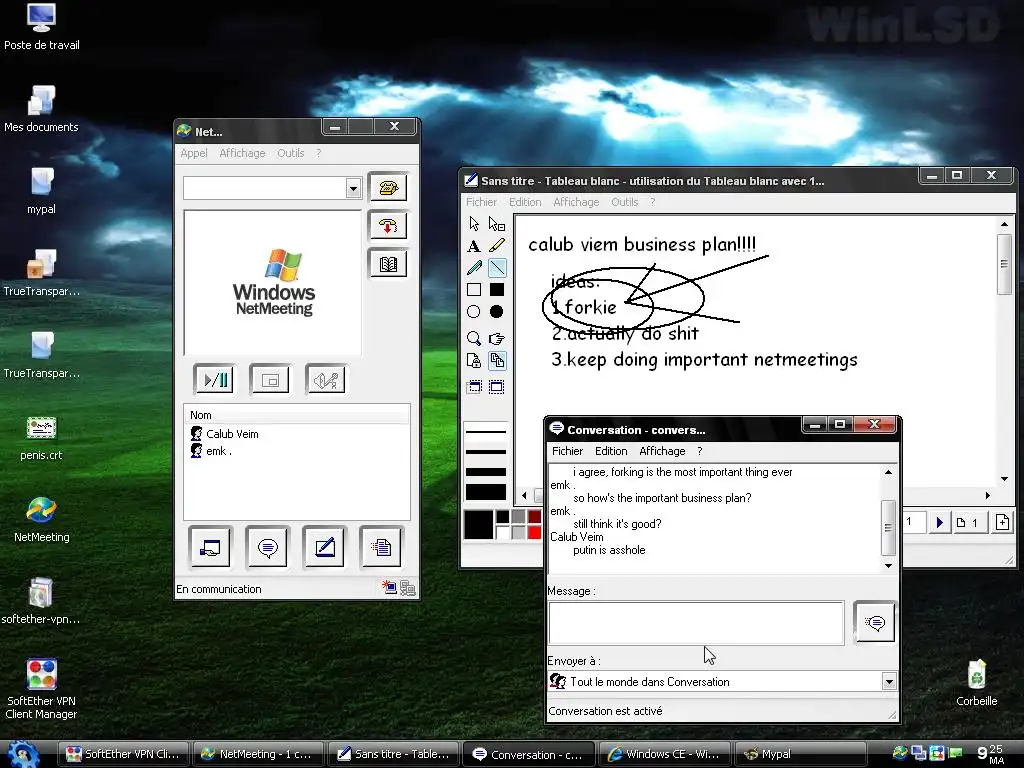Select the Remote Pointer selection tool

tap(497, 224)
